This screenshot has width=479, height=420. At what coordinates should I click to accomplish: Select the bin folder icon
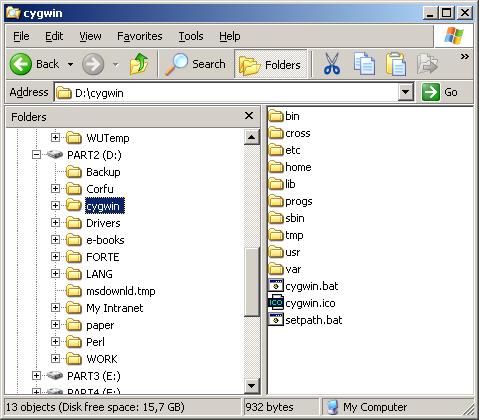coord(276,116)
